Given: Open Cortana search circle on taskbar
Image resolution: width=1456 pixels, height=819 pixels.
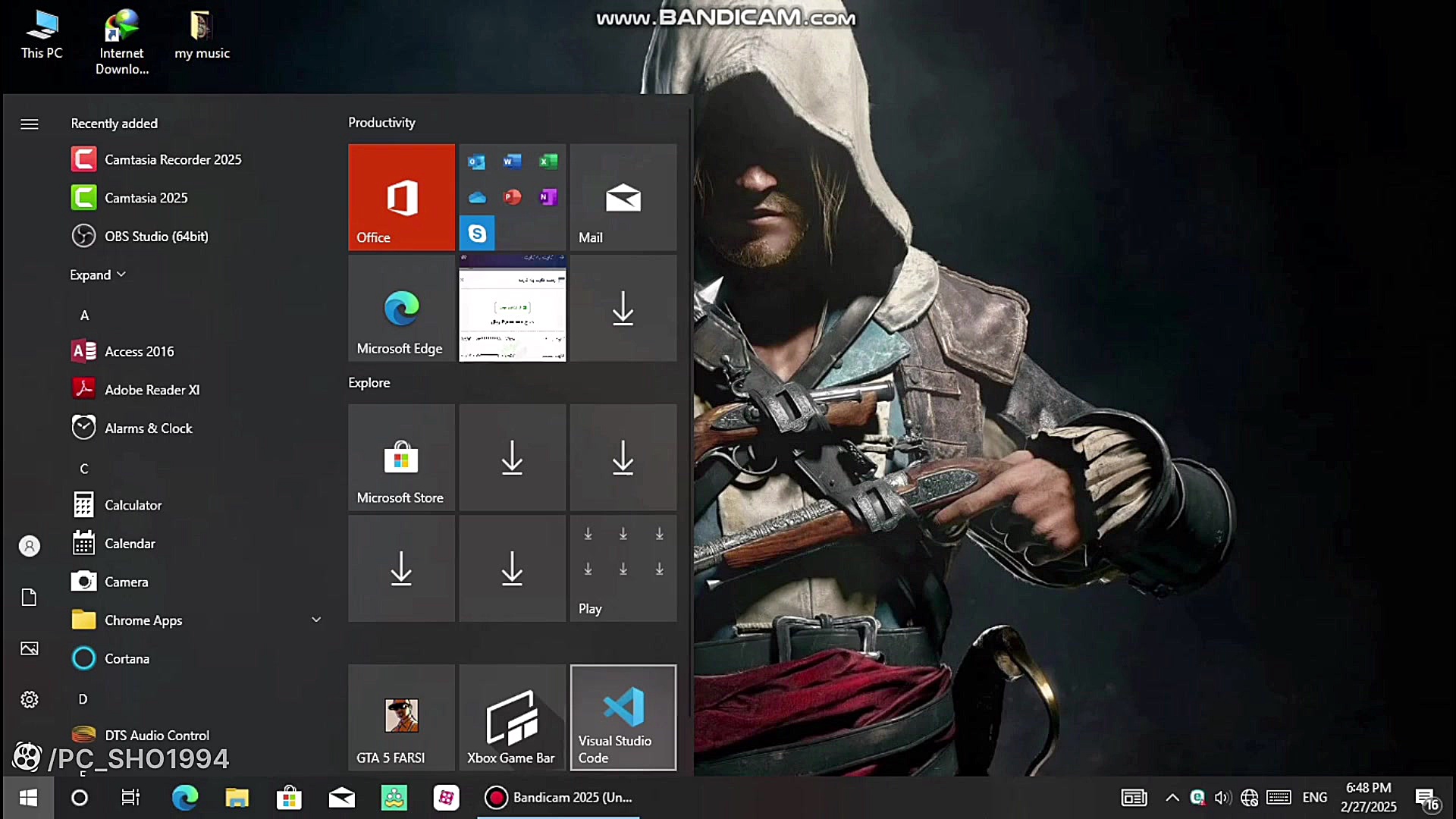Looking at the screenshot, I should pyautogui.click(x=79, y=798).
